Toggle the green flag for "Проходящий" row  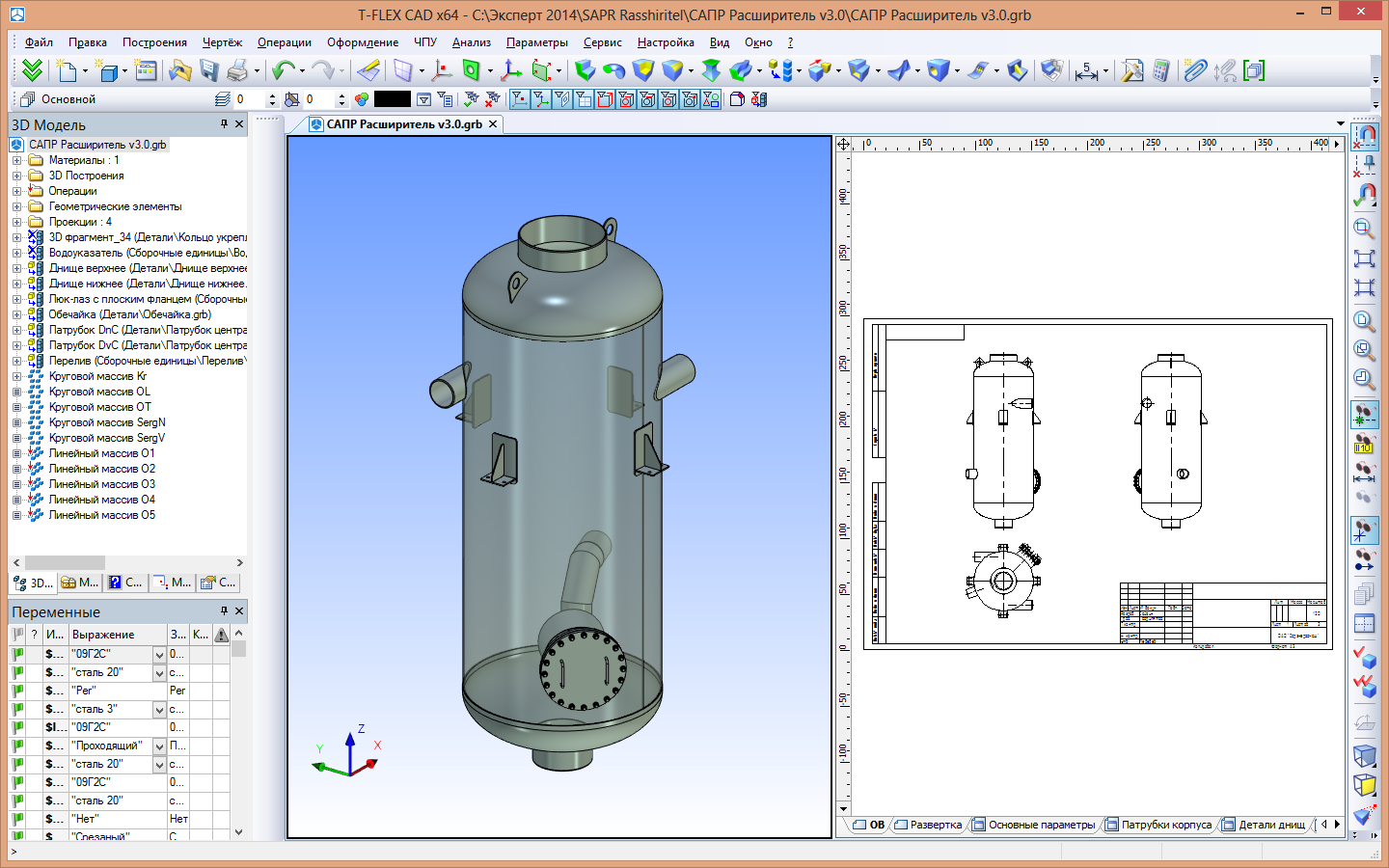click(18, 746)
